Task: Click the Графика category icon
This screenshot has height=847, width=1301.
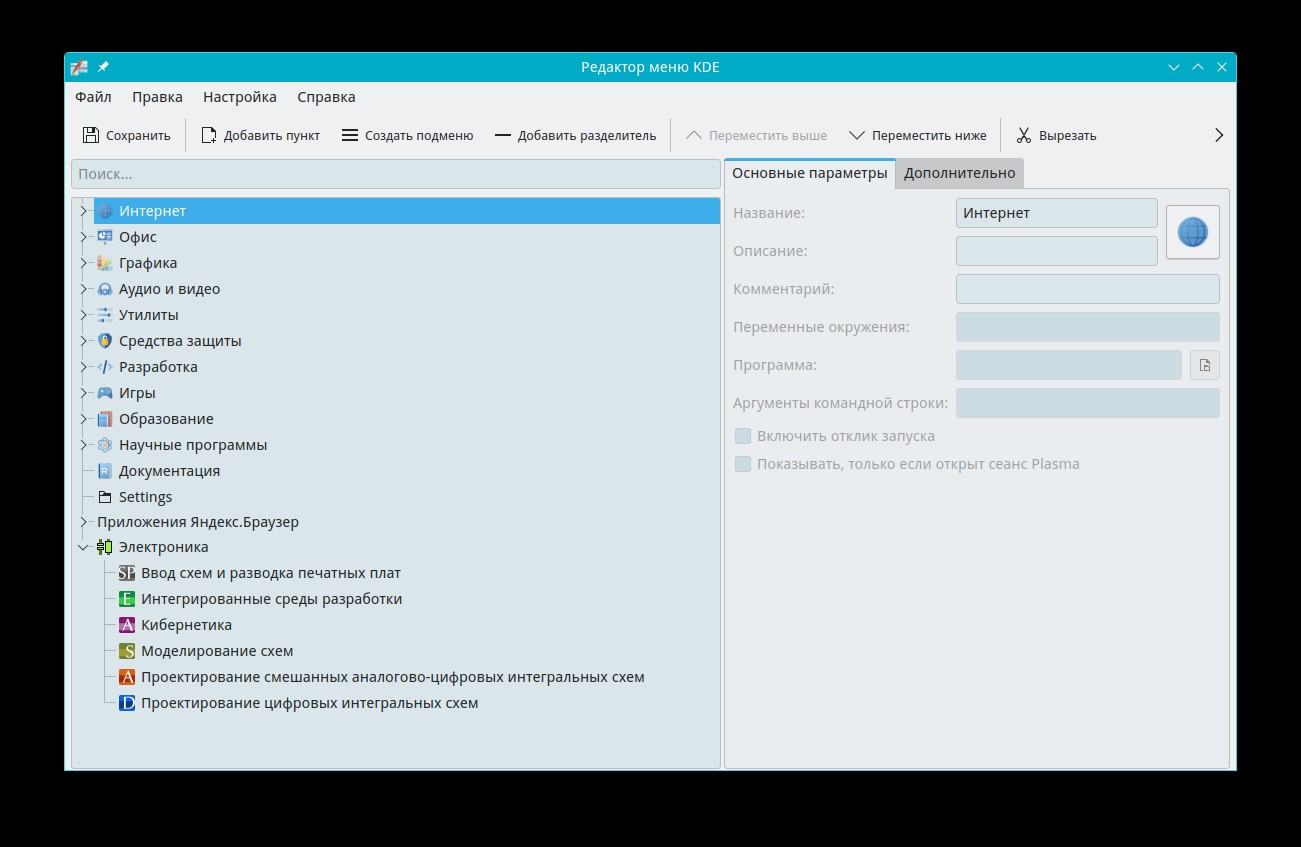Action: coord(105,263)
